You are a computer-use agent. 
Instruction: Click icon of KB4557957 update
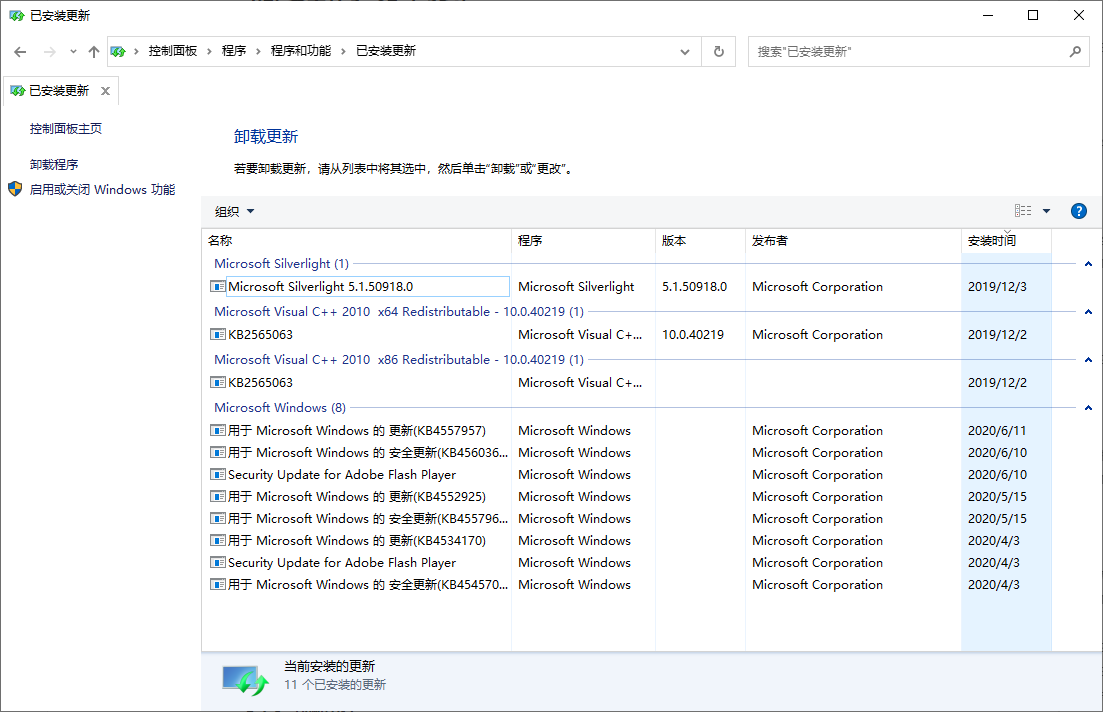(217, 430)
